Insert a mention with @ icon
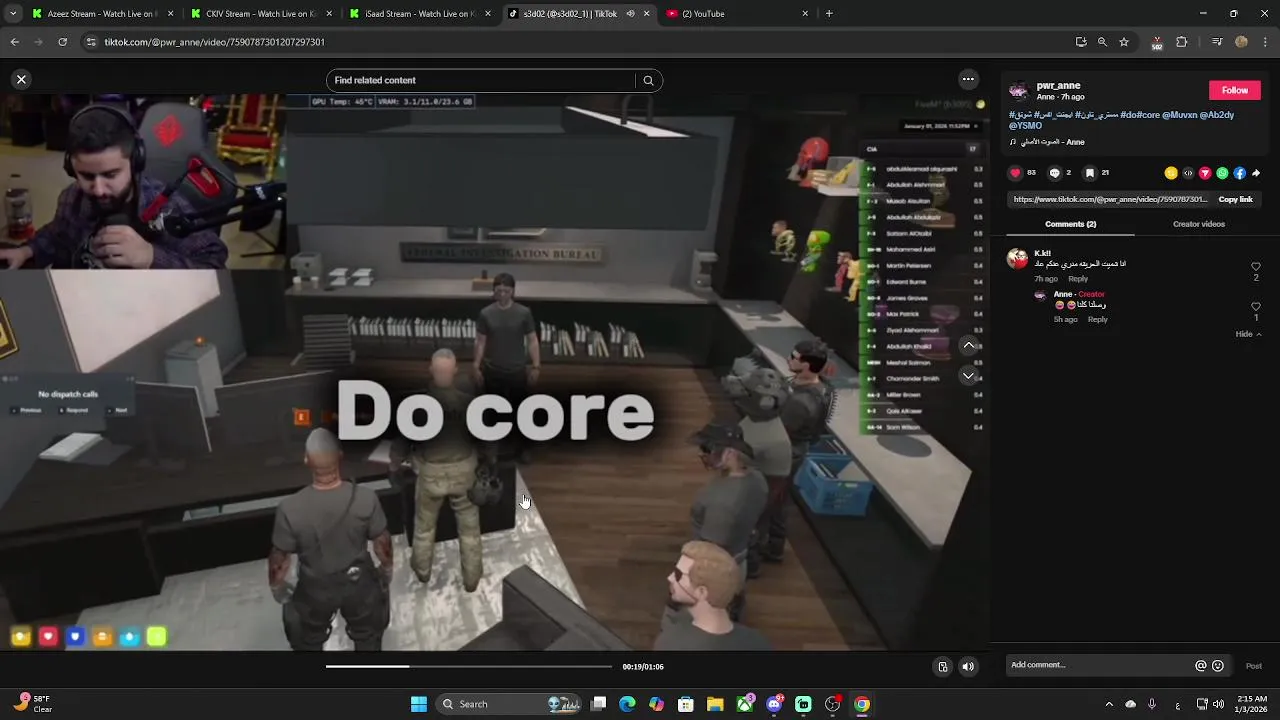This screenshot has width=1280, height=720. pos(1201,666)
